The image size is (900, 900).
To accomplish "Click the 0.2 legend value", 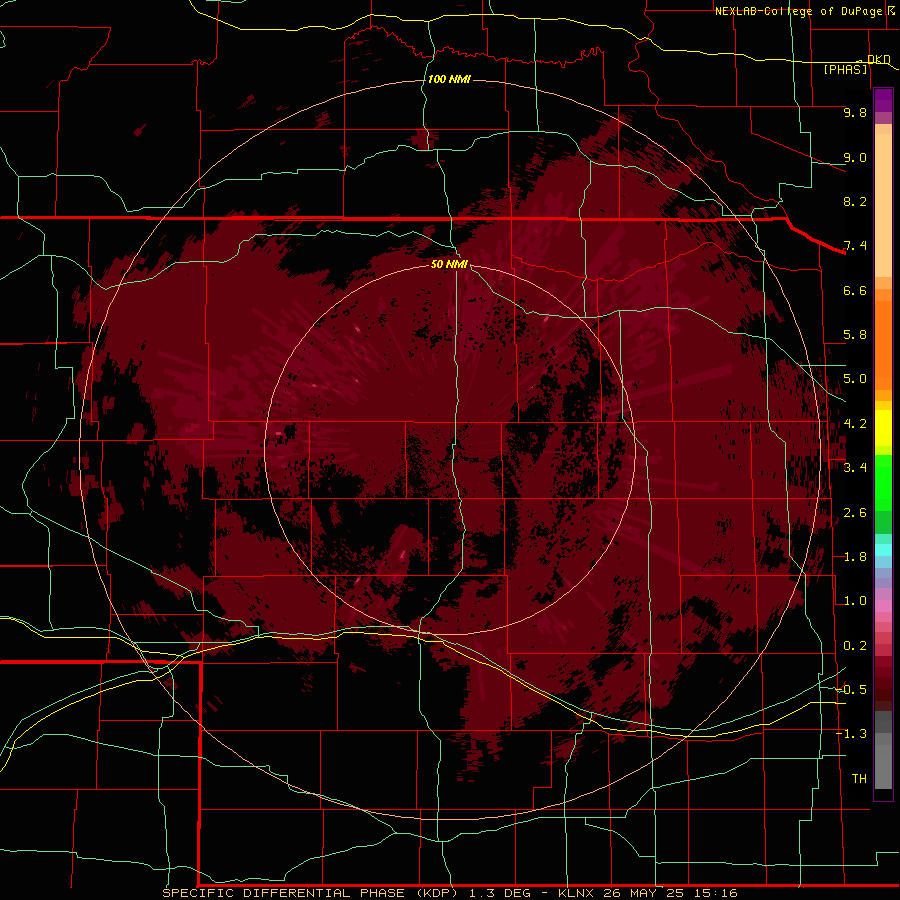I will (855, 646).
